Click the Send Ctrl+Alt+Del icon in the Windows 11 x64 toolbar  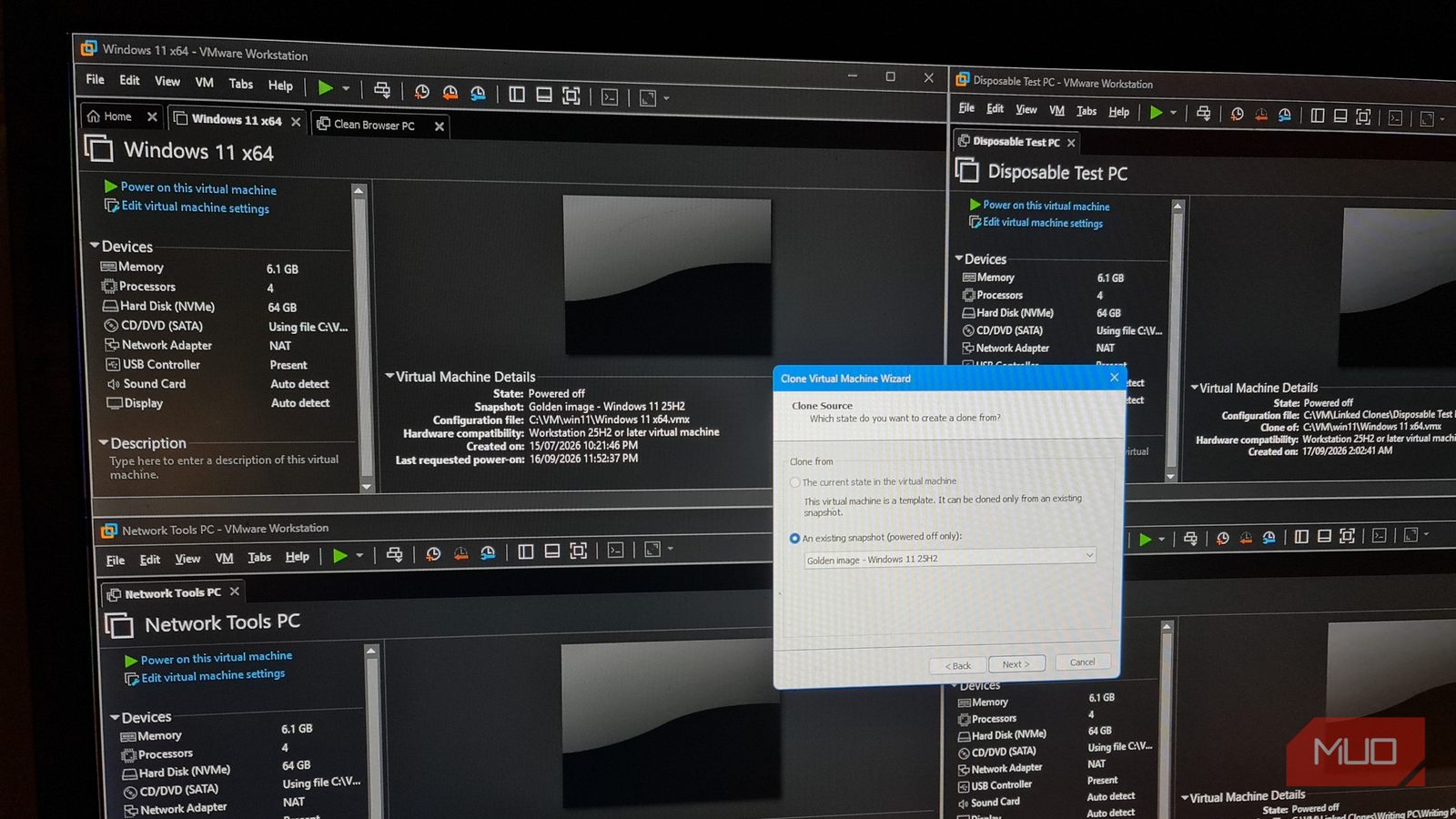[382, 90]
